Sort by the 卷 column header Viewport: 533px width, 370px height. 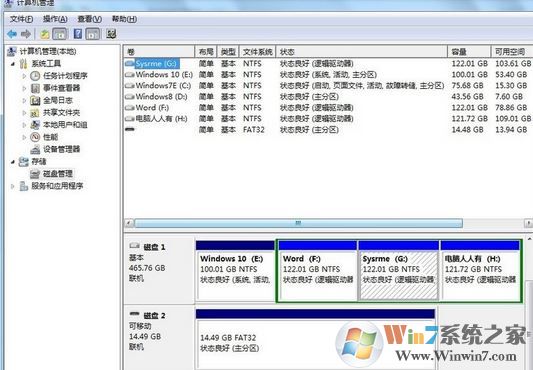click(159, 52)
